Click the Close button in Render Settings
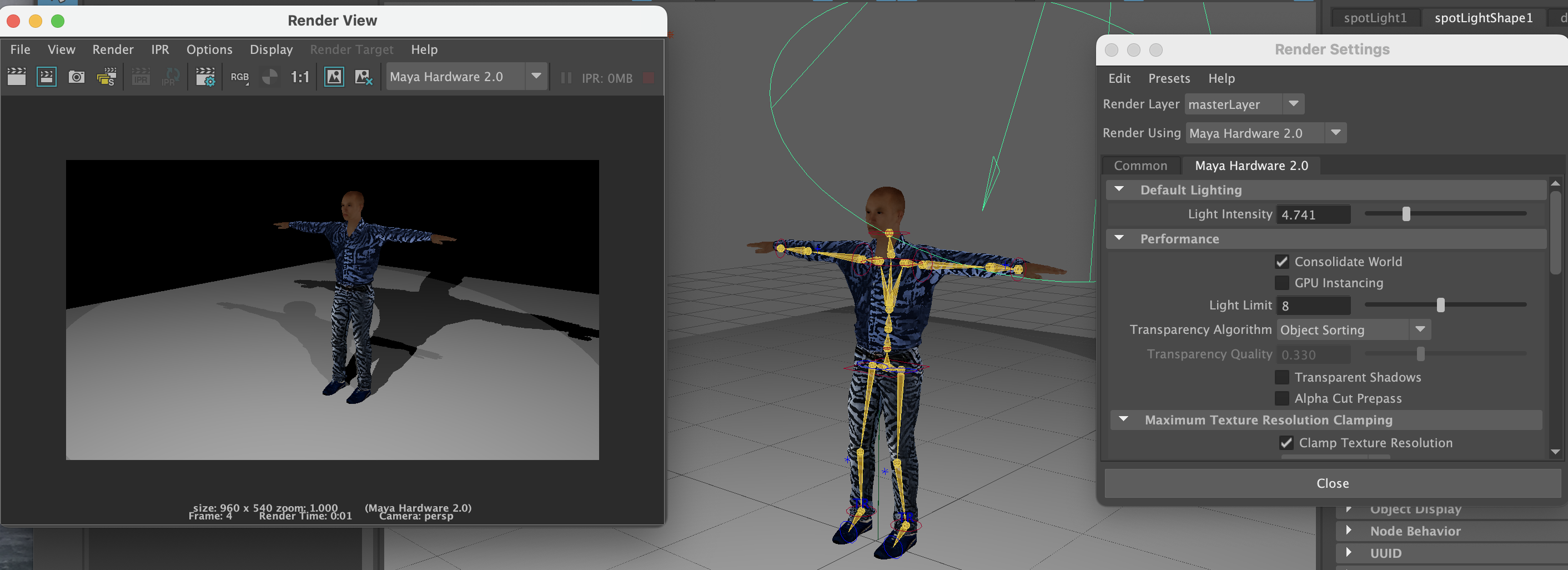1568x570 pixels. point(1332,483)
